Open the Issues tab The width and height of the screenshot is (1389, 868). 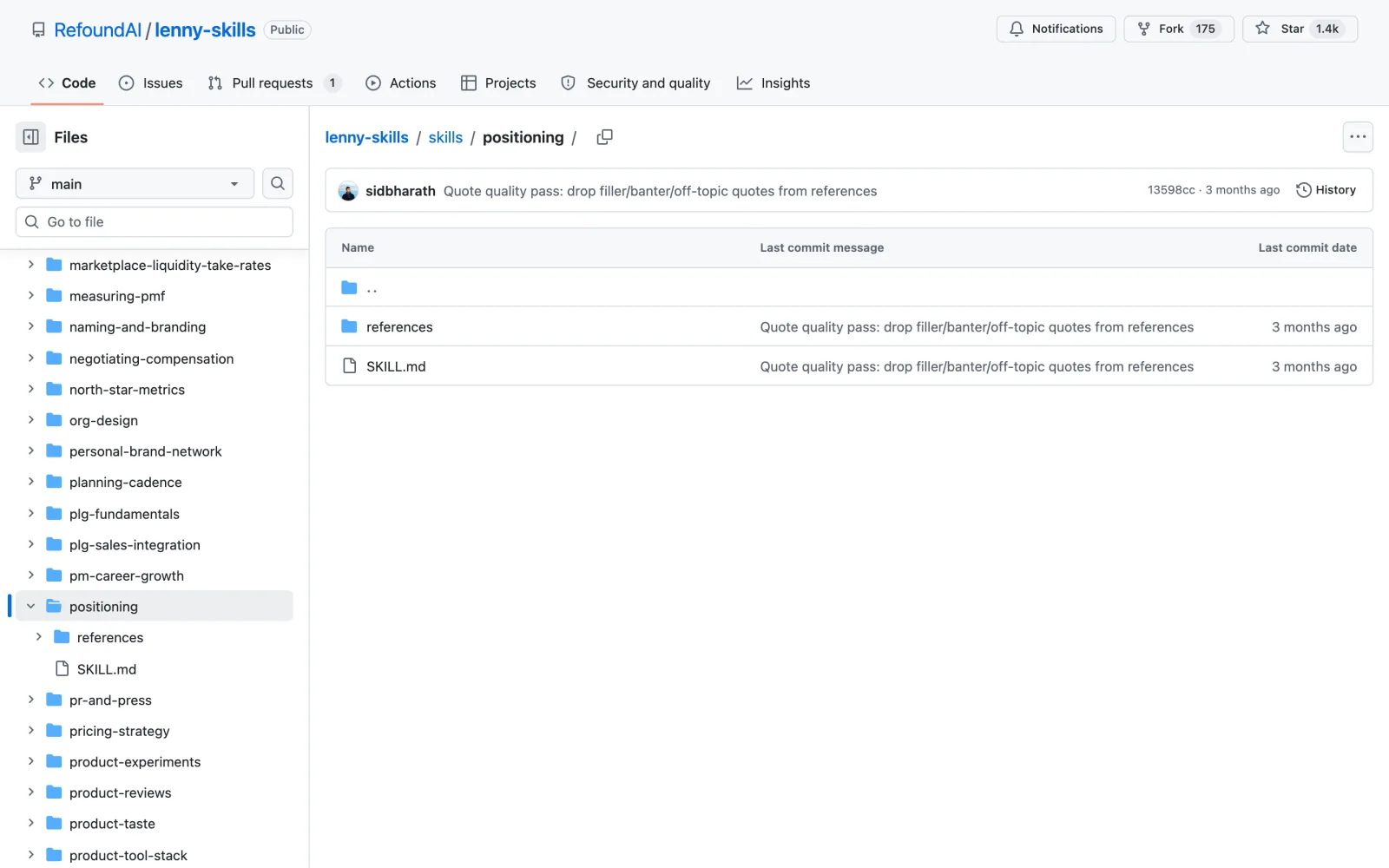151,83
